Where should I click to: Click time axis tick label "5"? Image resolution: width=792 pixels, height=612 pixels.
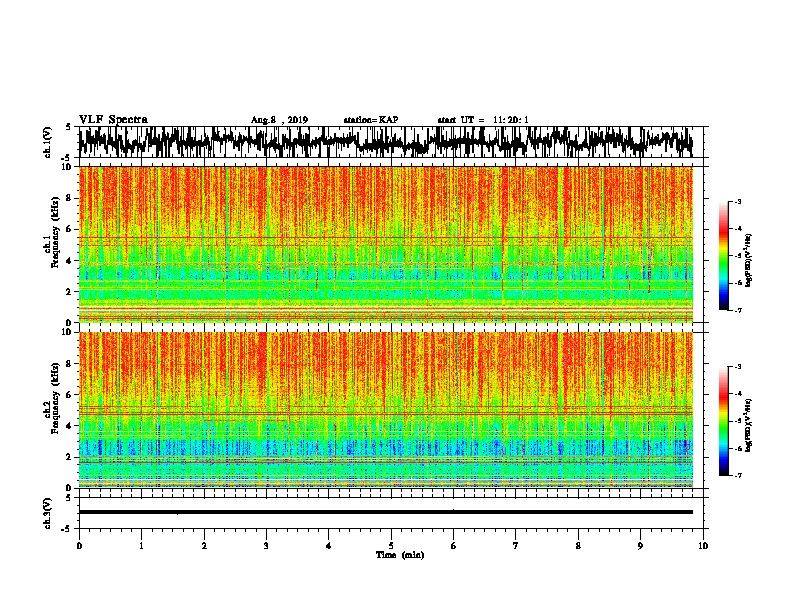point(391,546)
